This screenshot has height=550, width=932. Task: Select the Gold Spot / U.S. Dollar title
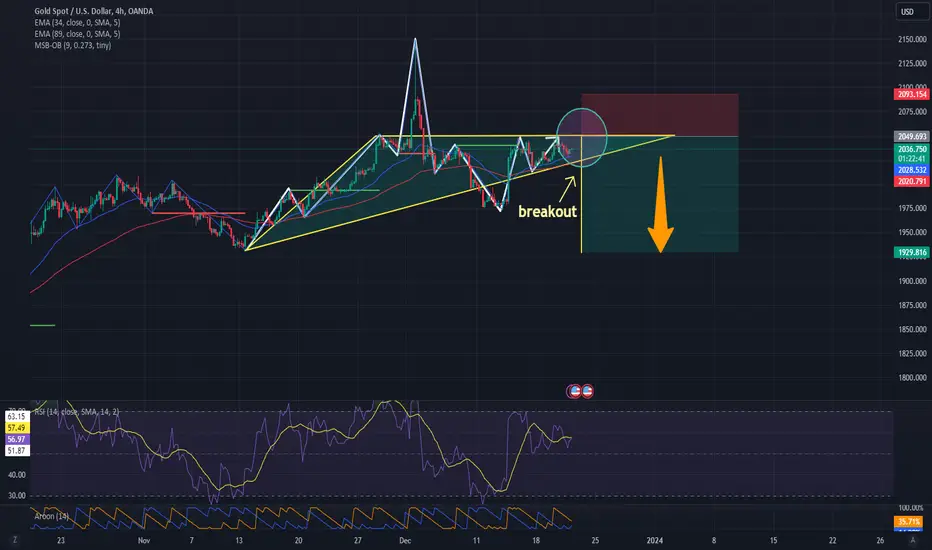click(x=93, y=11)
